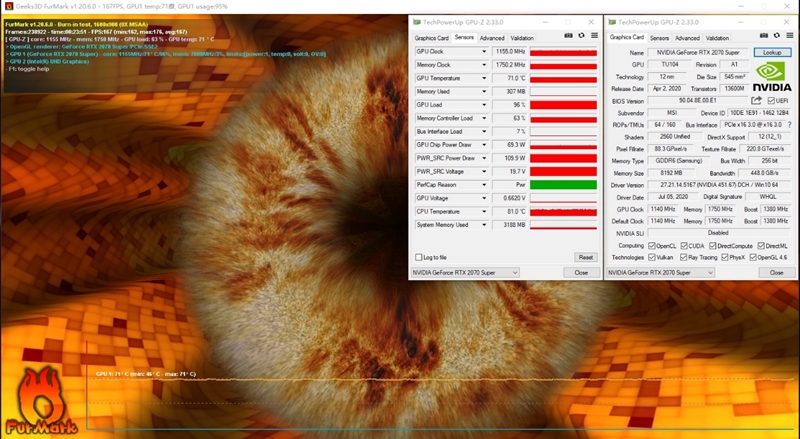
Task: Click GPU-Z title icon of Sensors window
Action: tap(417, 22)
